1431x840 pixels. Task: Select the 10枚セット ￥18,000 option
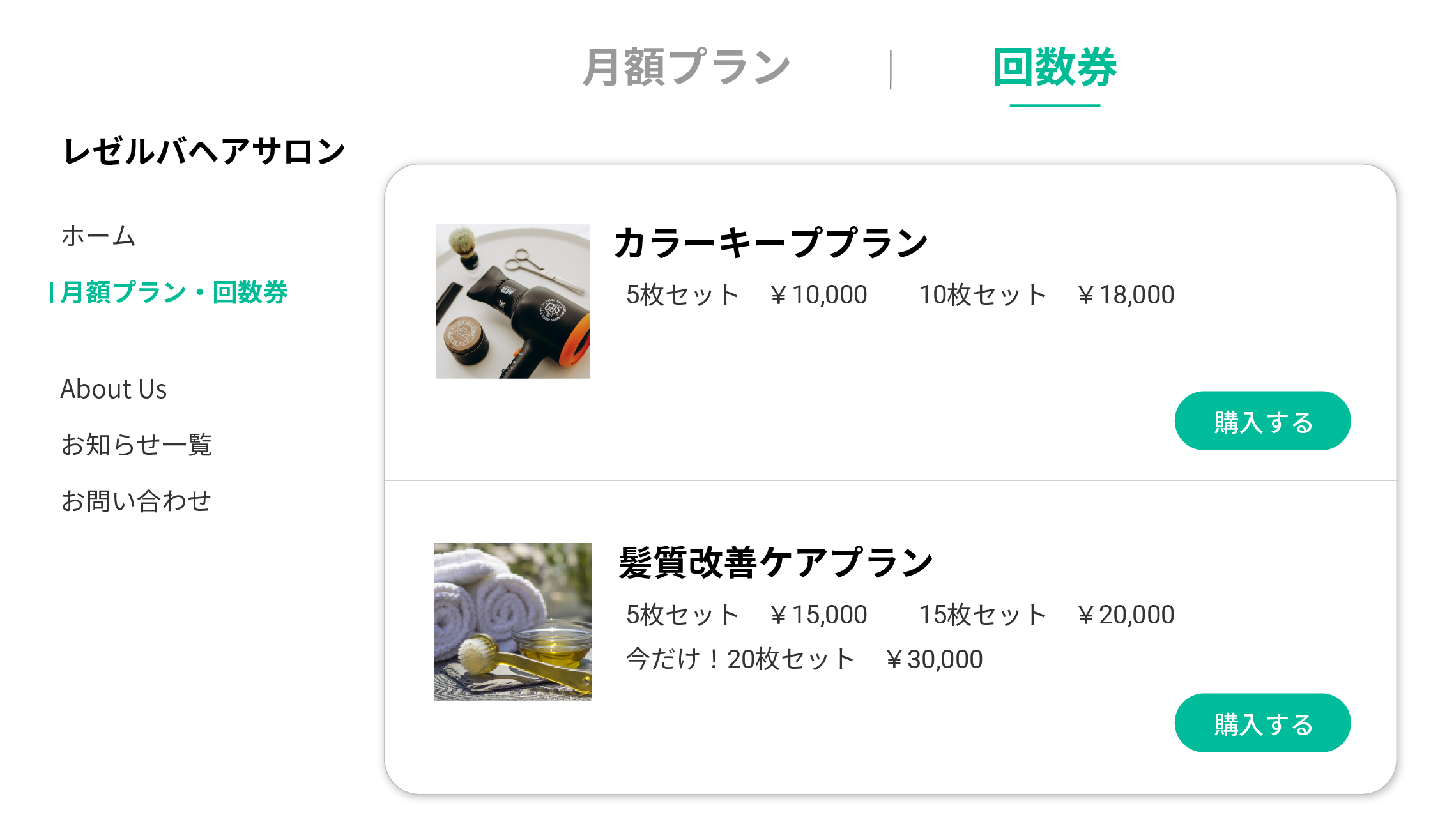tap(1046, 295)
